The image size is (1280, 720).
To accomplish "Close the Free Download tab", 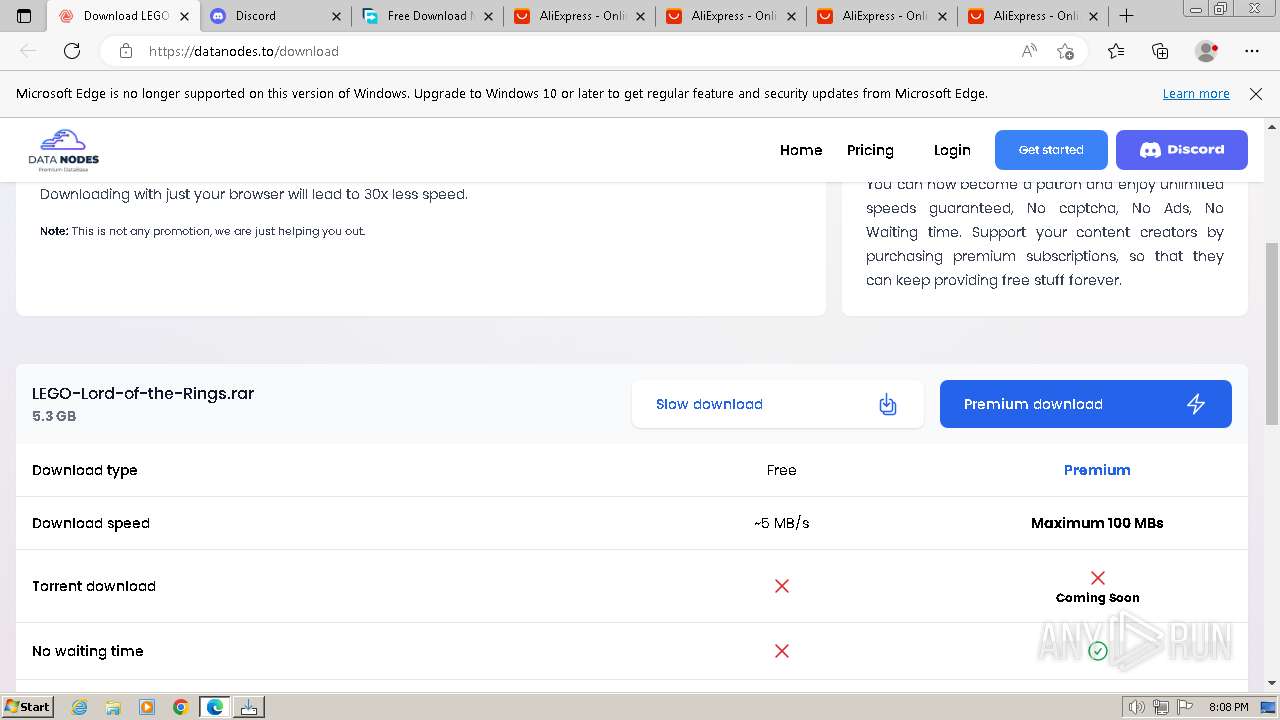I will coord(487,16).
